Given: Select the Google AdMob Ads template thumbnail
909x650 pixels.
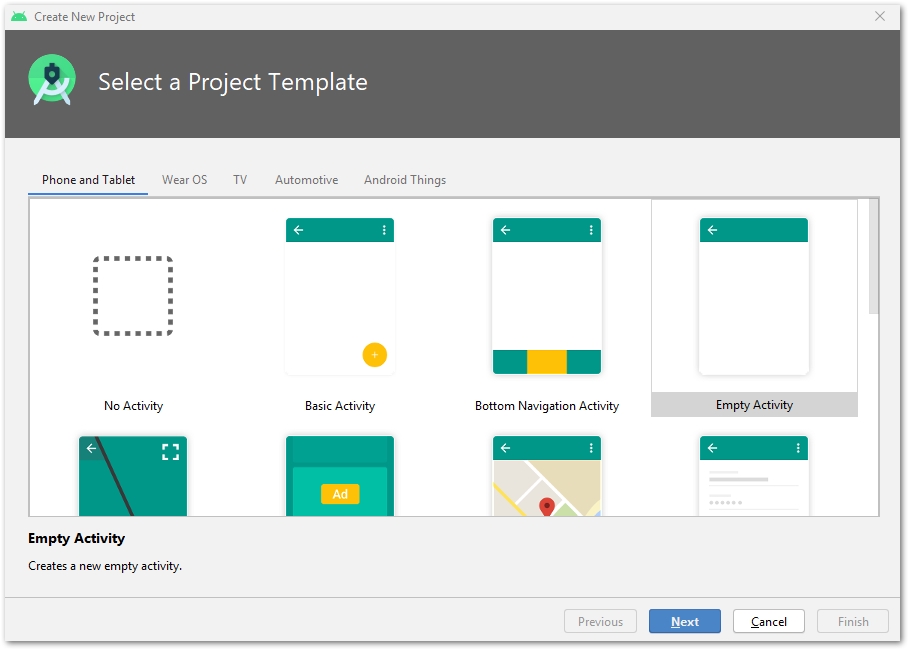Looking at the screenshot, I should coord(340,475).
